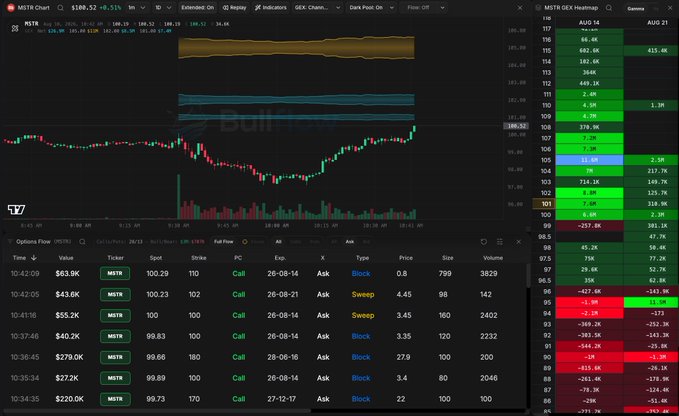Sort by Size column header
This screenshot has height=416, width=679.
(x=448, y=258)
